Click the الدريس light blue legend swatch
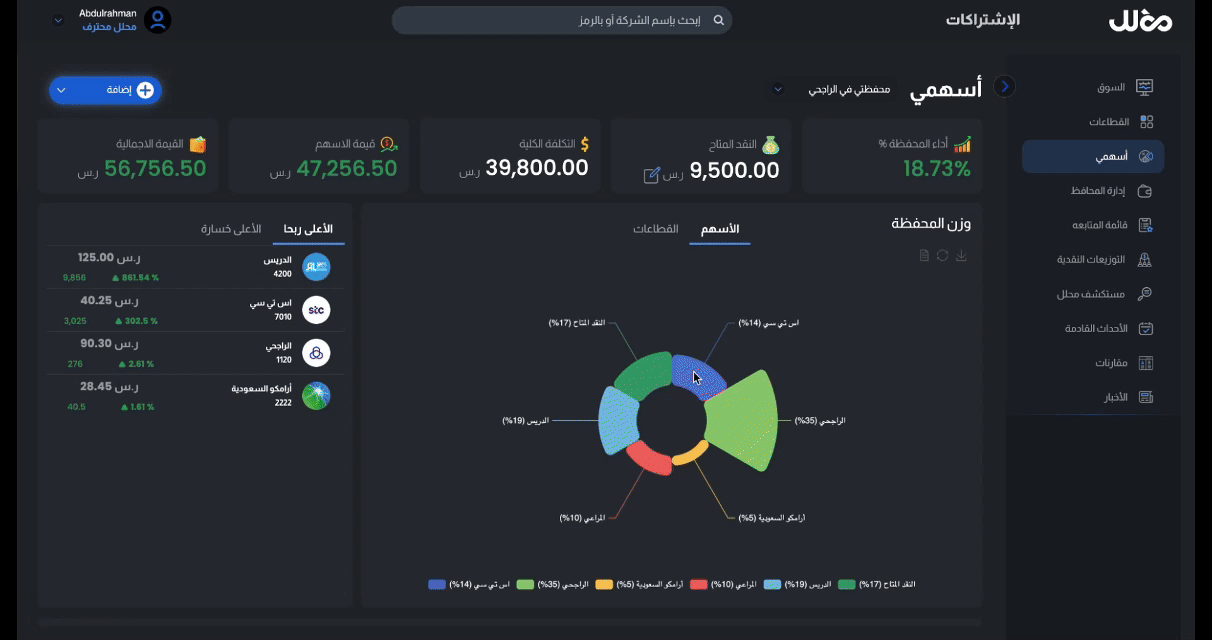The height and width of the screenshot is (640, 1212). (772, 584)
